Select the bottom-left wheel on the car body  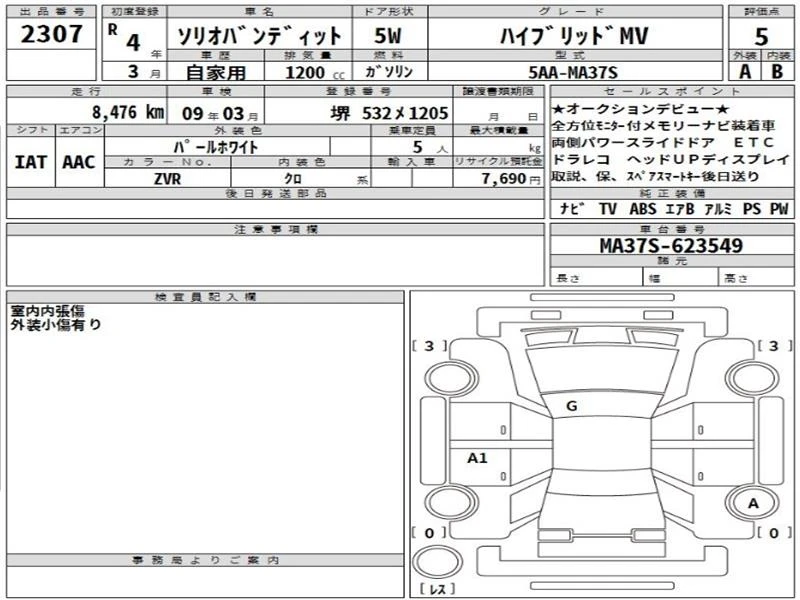(x=441, y=502)
